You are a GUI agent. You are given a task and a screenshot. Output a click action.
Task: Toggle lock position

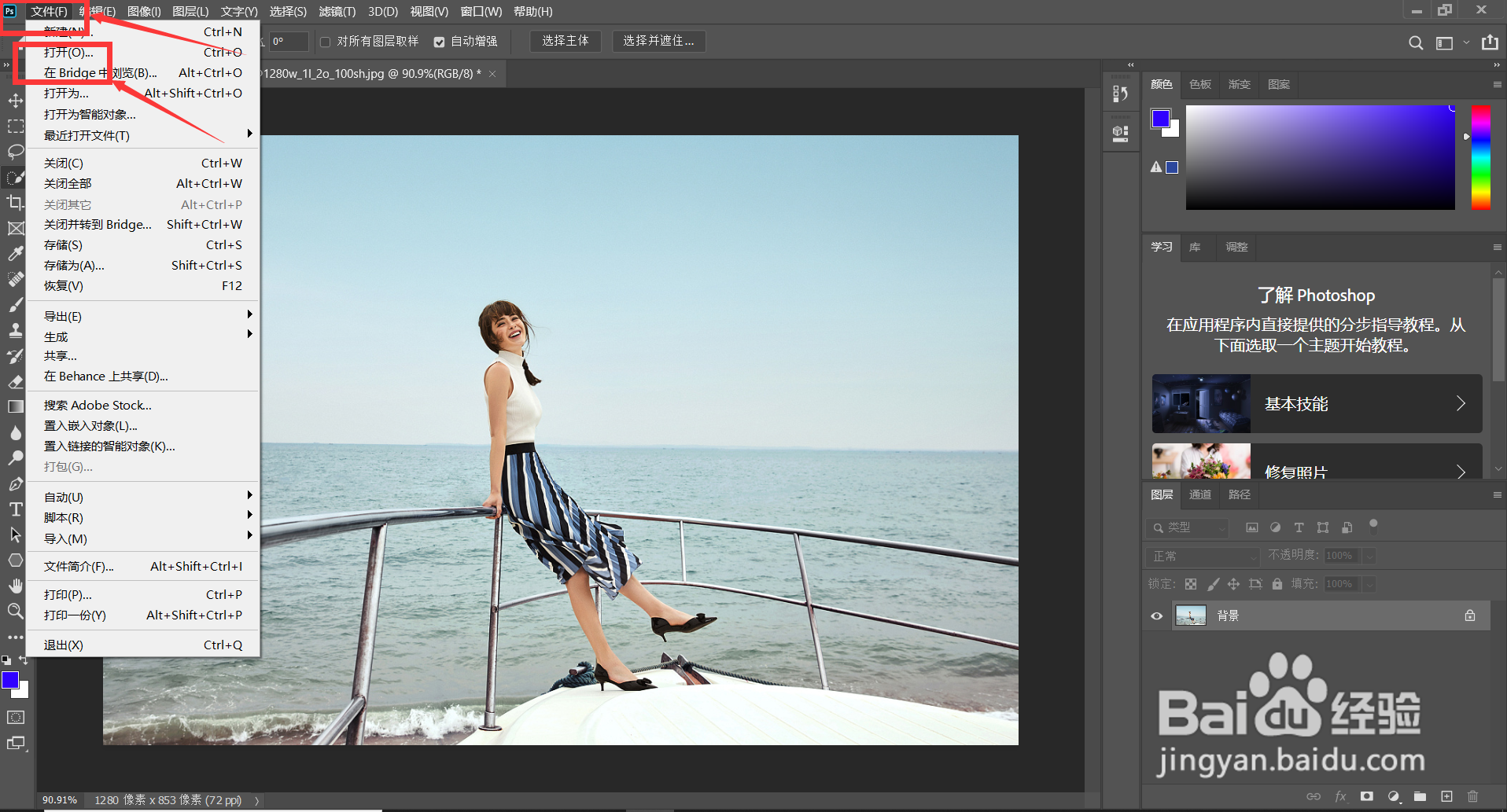coord(1233,584)
